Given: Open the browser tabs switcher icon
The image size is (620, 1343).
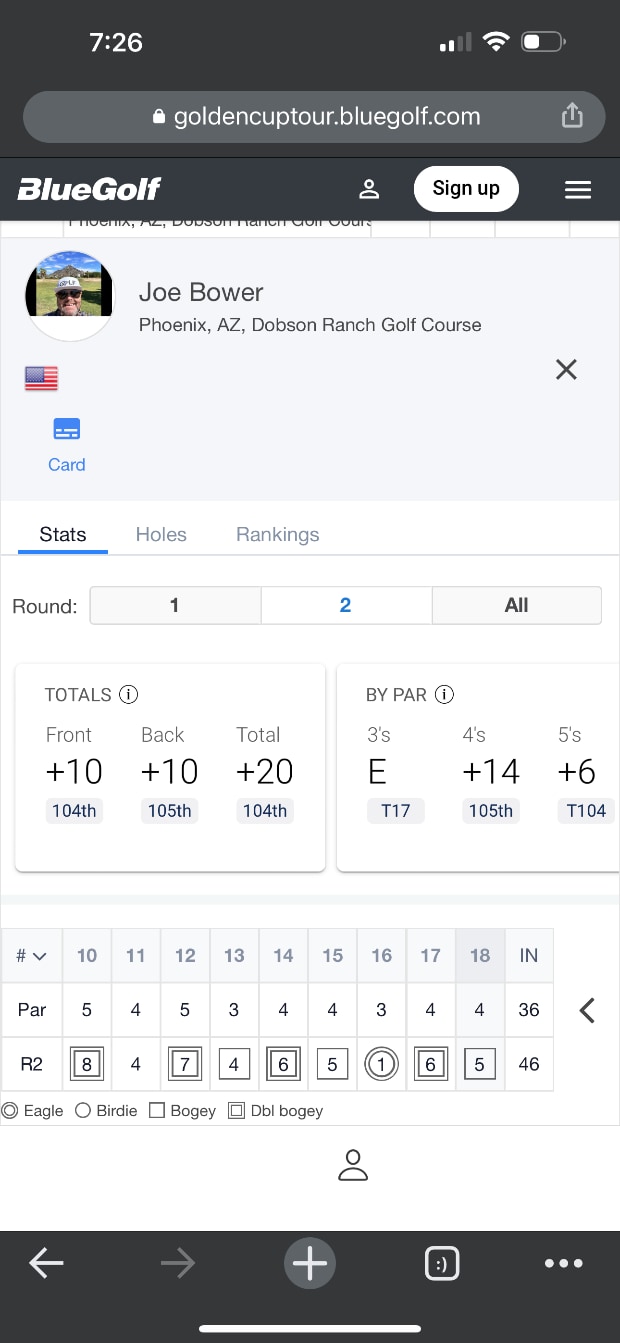Looking at the screenshot, I should coord(441,1264).
